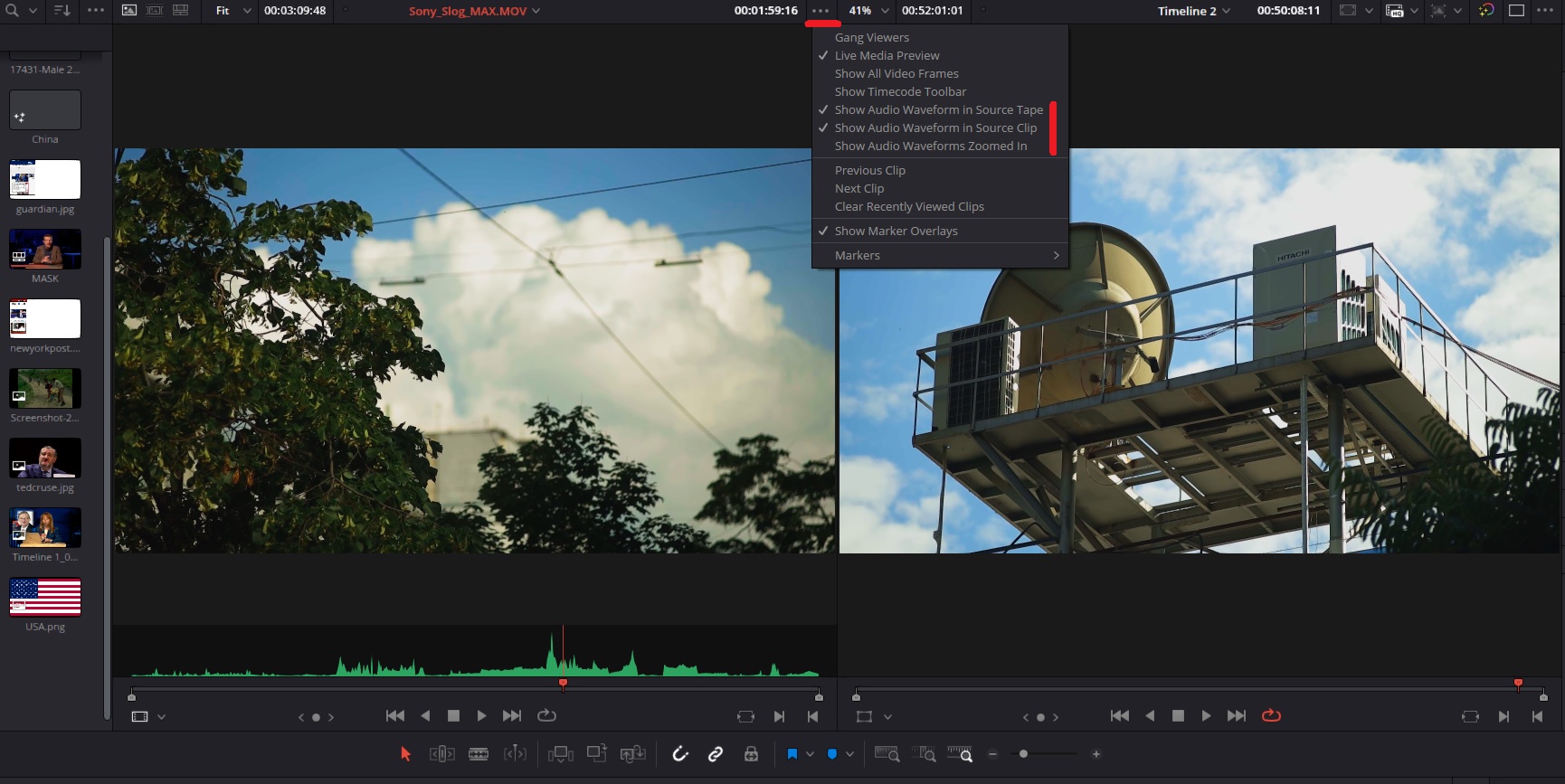Click the timeline zoom out minus icon
Screen dimensions: 1565x784
[992, 754]
